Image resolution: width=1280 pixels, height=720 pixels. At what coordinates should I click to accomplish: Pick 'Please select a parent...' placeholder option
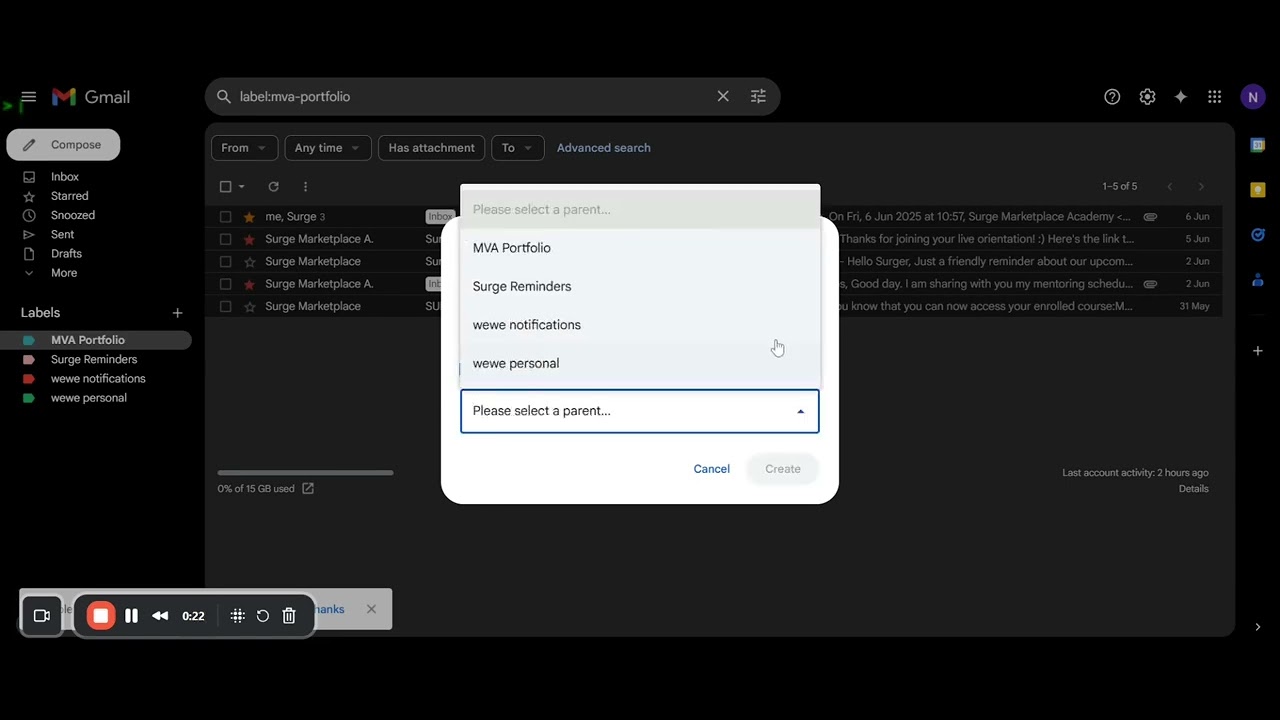640,209
